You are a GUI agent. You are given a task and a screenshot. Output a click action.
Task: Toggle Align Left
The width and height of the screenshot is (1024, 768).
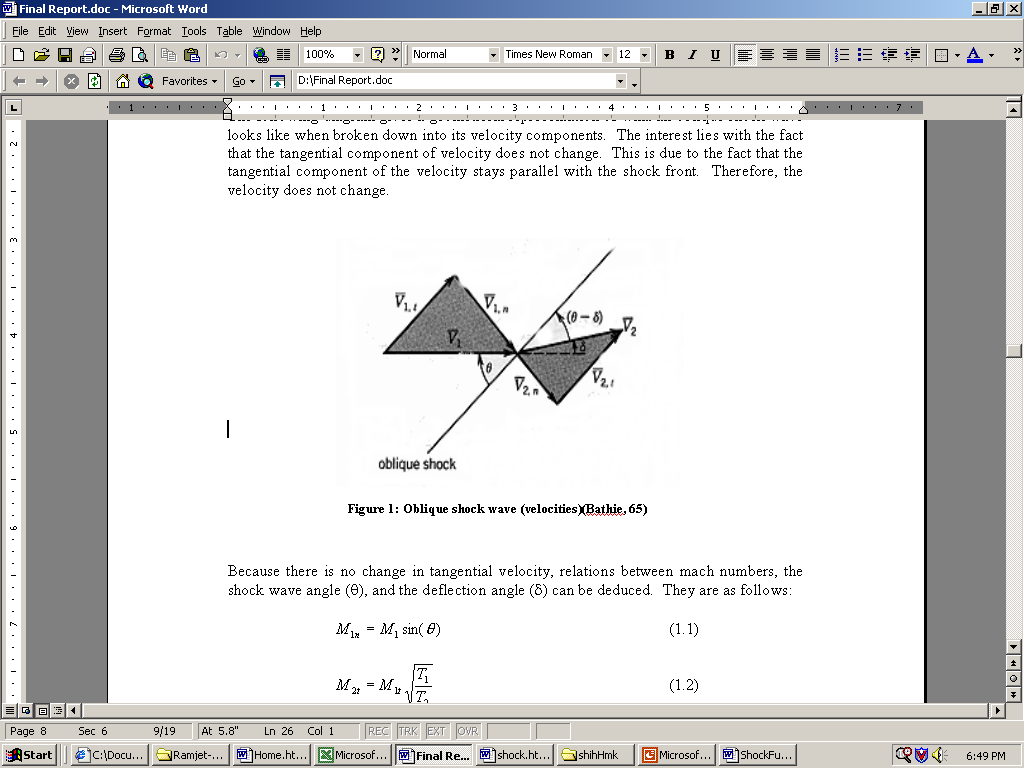(744, 55)
